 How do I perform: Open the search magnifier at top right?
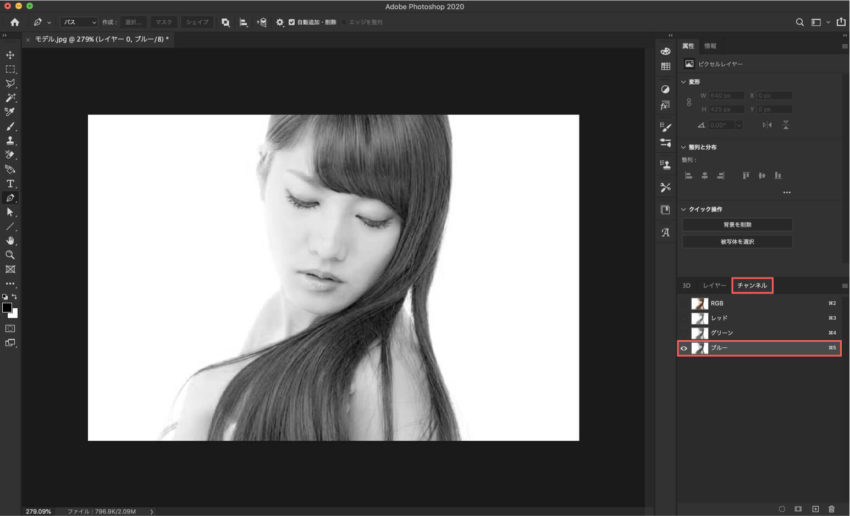800,22
